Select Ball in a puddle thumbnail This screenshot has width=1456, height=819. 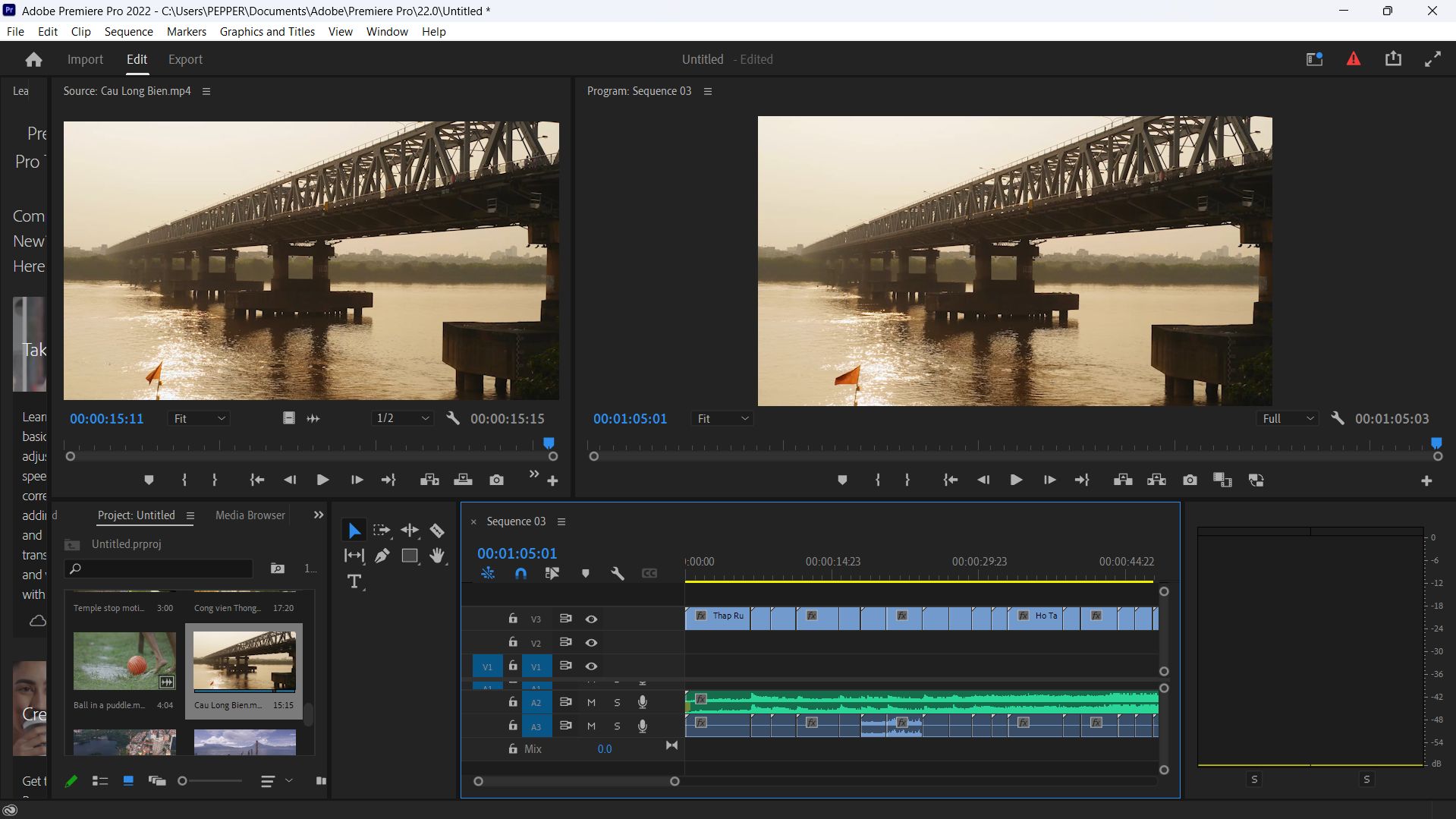pos(124,661)
